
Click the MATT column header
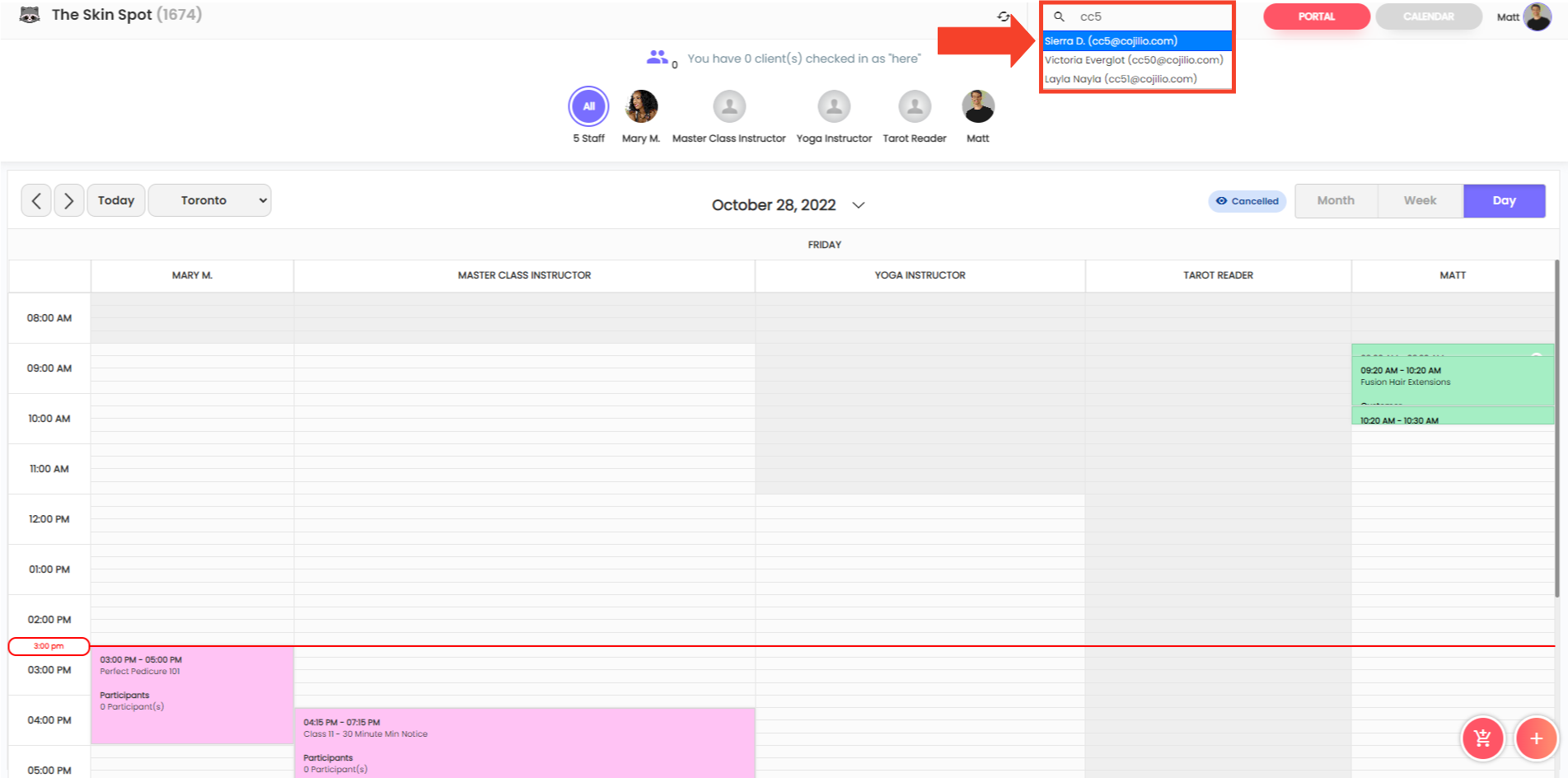[1452, 275]
